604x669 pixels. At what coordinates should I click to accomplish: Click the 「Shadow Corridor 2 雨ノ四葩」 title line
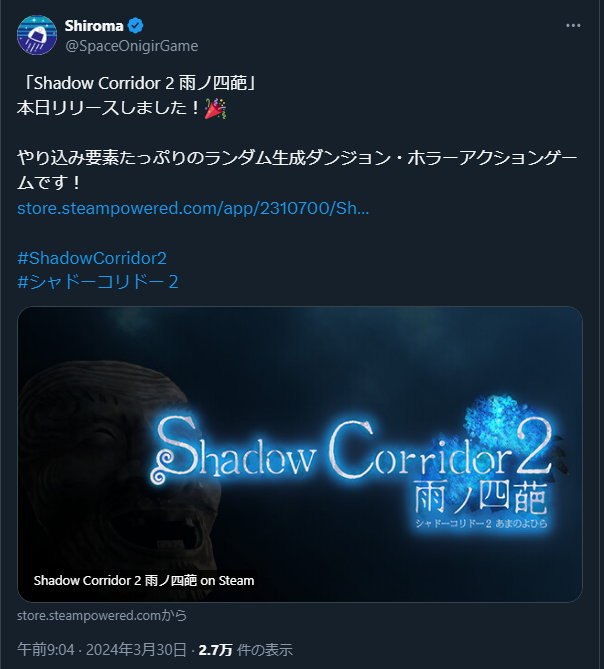pos(137,83)
